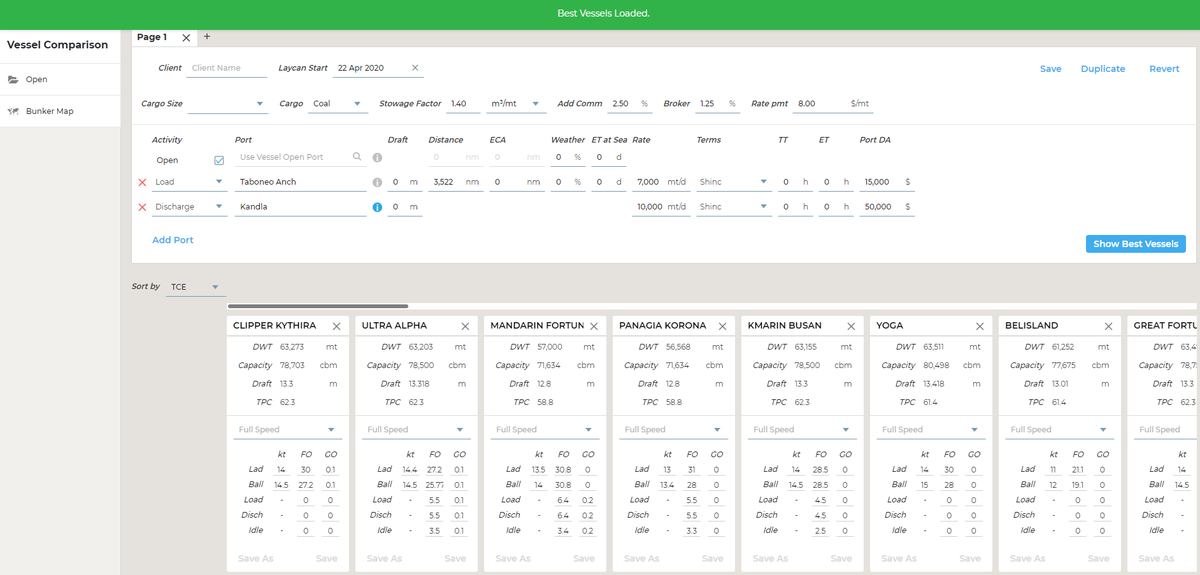Image resolution: width=1200 pixels, height=575 pixels.
Task: Open the Discharge activity dropdown
Action: pos(190,207)
